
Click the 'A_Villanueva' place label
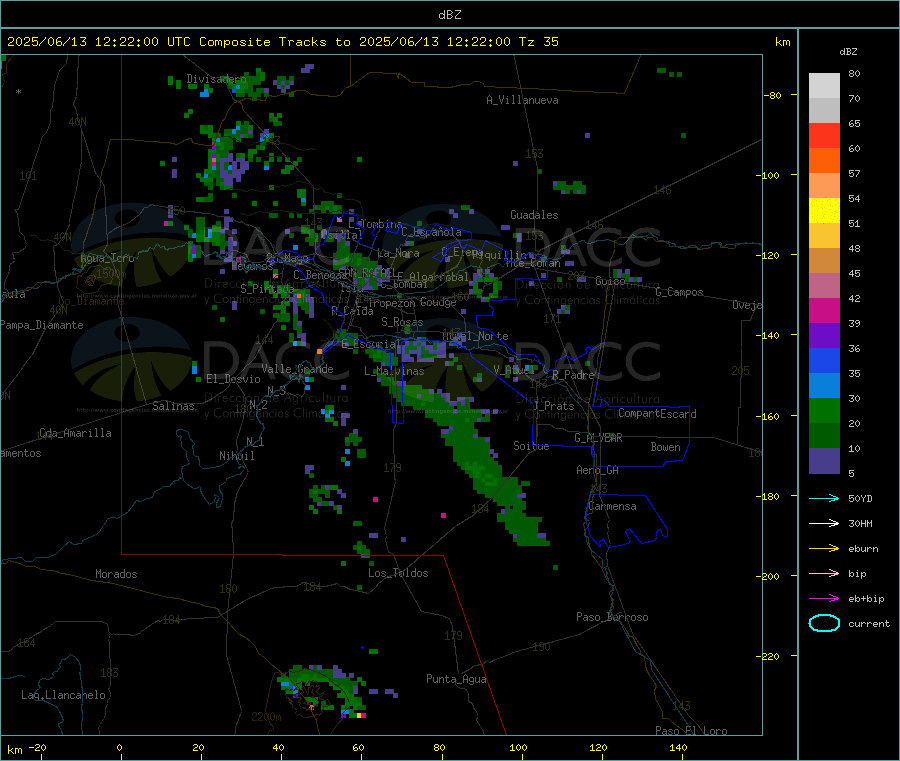coord(522,100)
